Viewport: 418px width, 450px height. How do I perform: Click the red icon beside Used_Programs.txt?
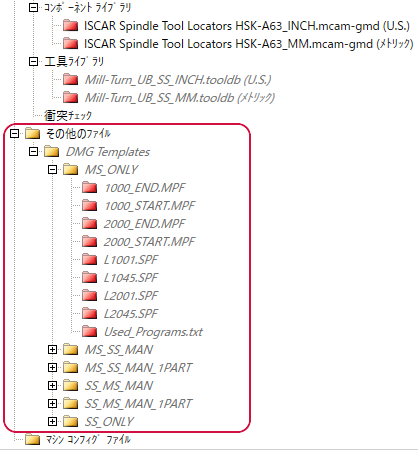click(x=89, y=332)
